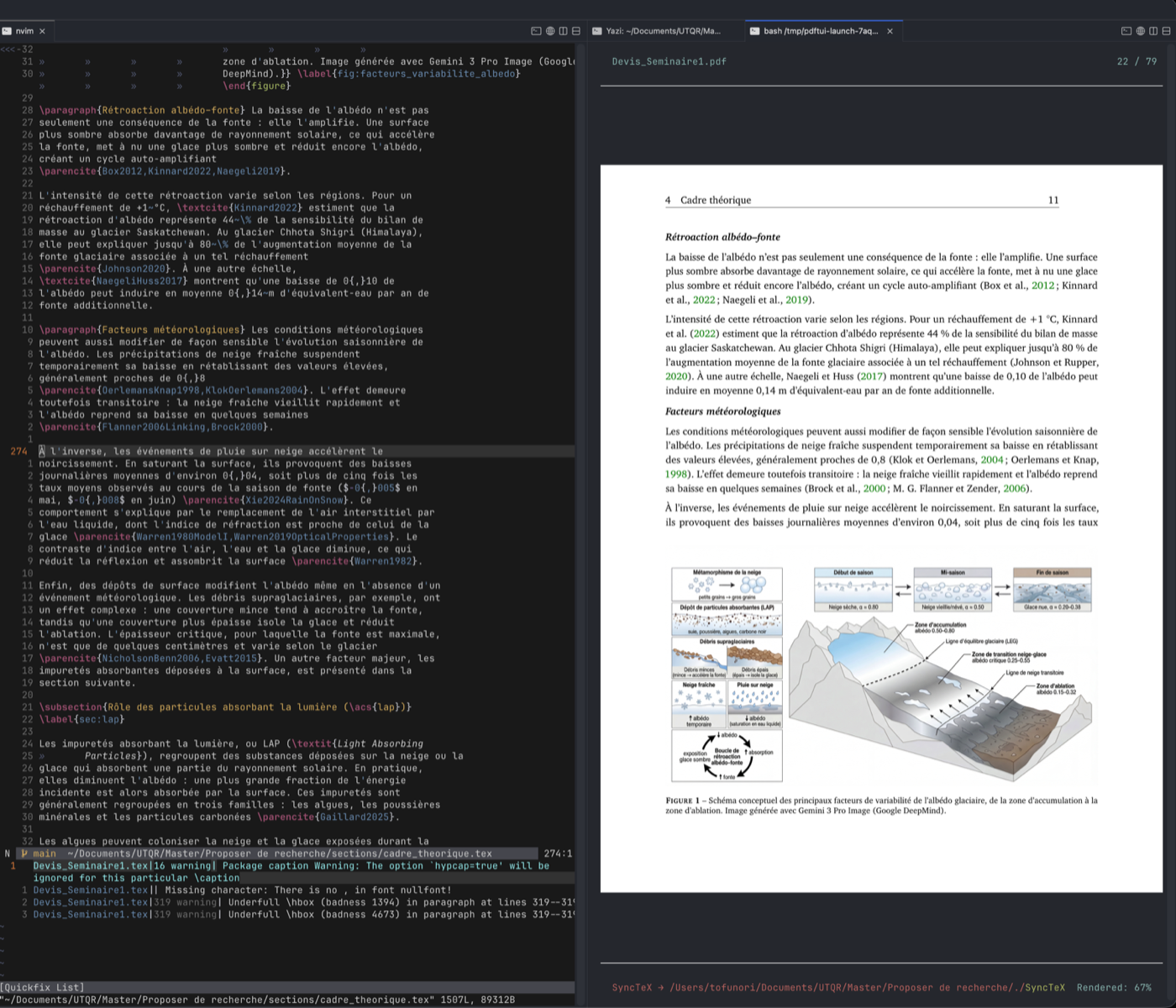
Task: Split nvim pane horizontally using rows icon
Action: click(x=576, y=31)
